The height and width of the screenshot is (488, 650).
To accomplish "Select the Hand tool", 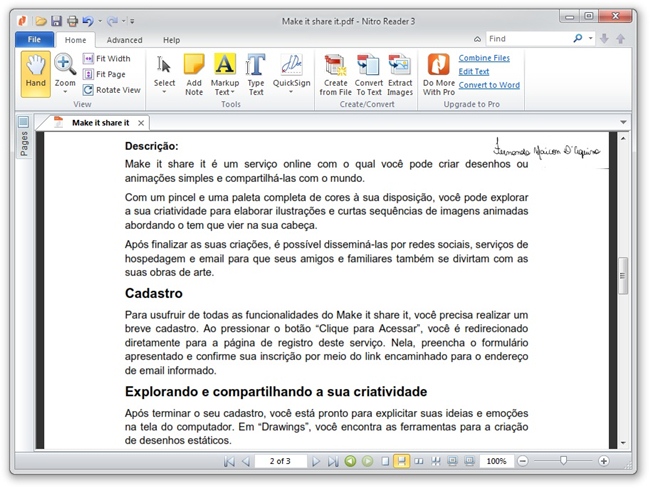I will 36,74.
